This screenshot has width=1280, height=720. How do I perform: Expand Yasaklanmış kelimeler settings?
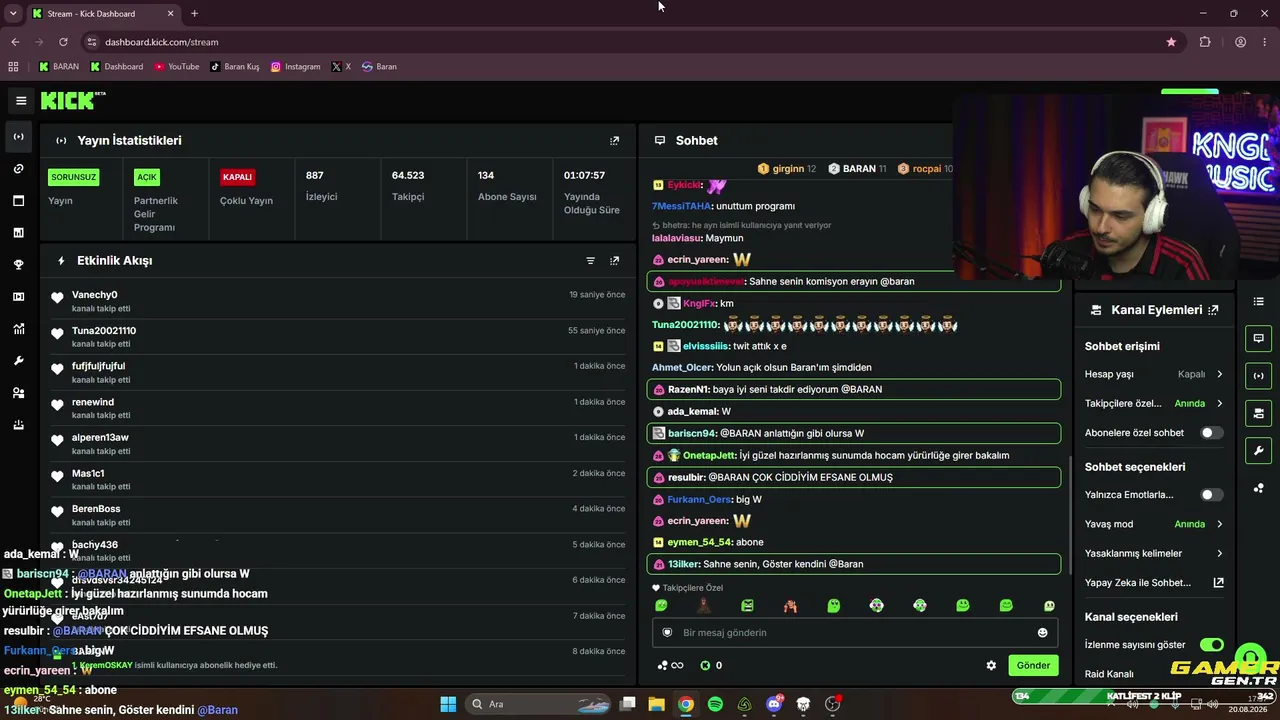point(1219,554)
